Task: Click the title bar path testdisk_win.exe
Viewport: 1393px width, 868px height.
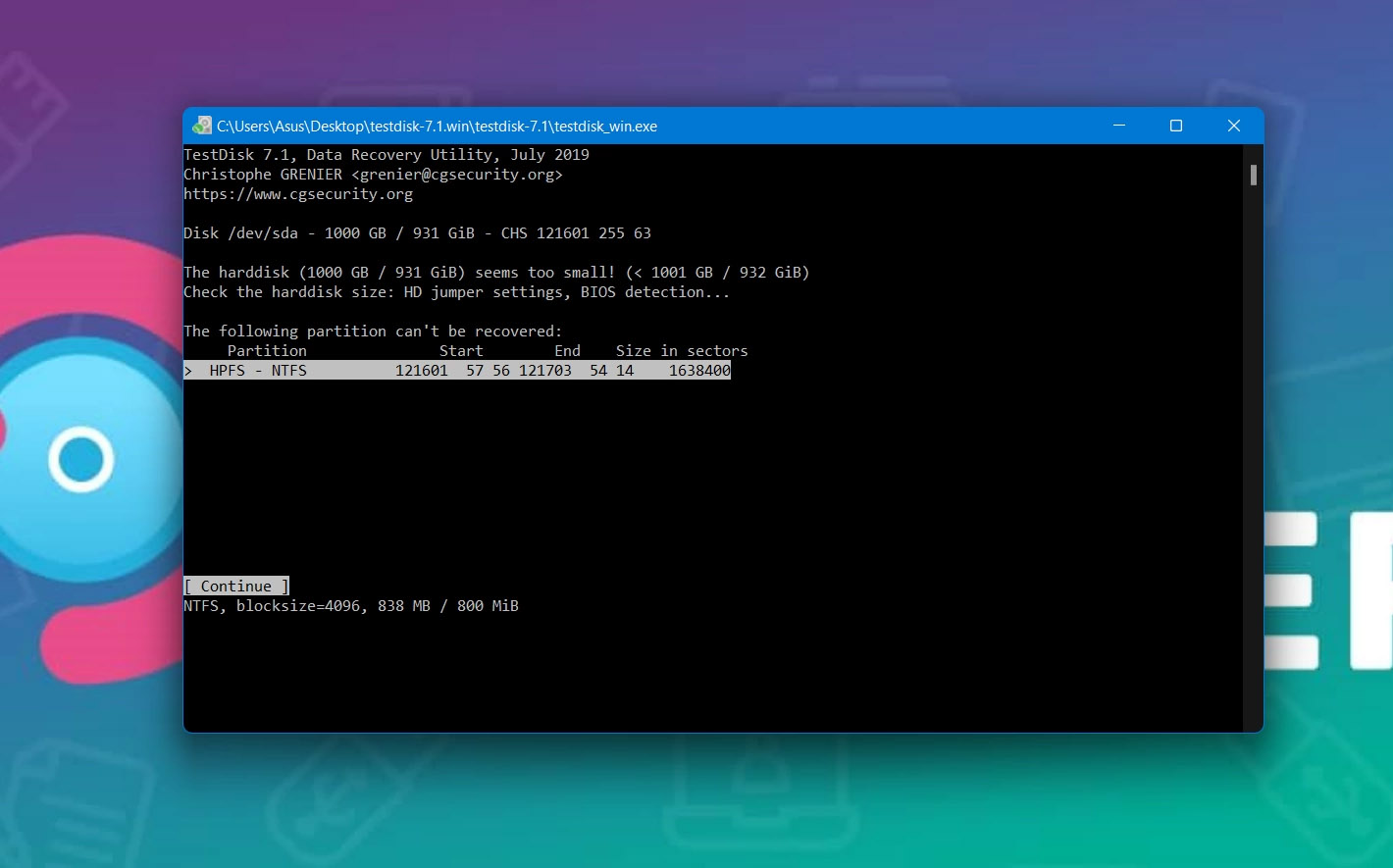Action: pos(437,126)
